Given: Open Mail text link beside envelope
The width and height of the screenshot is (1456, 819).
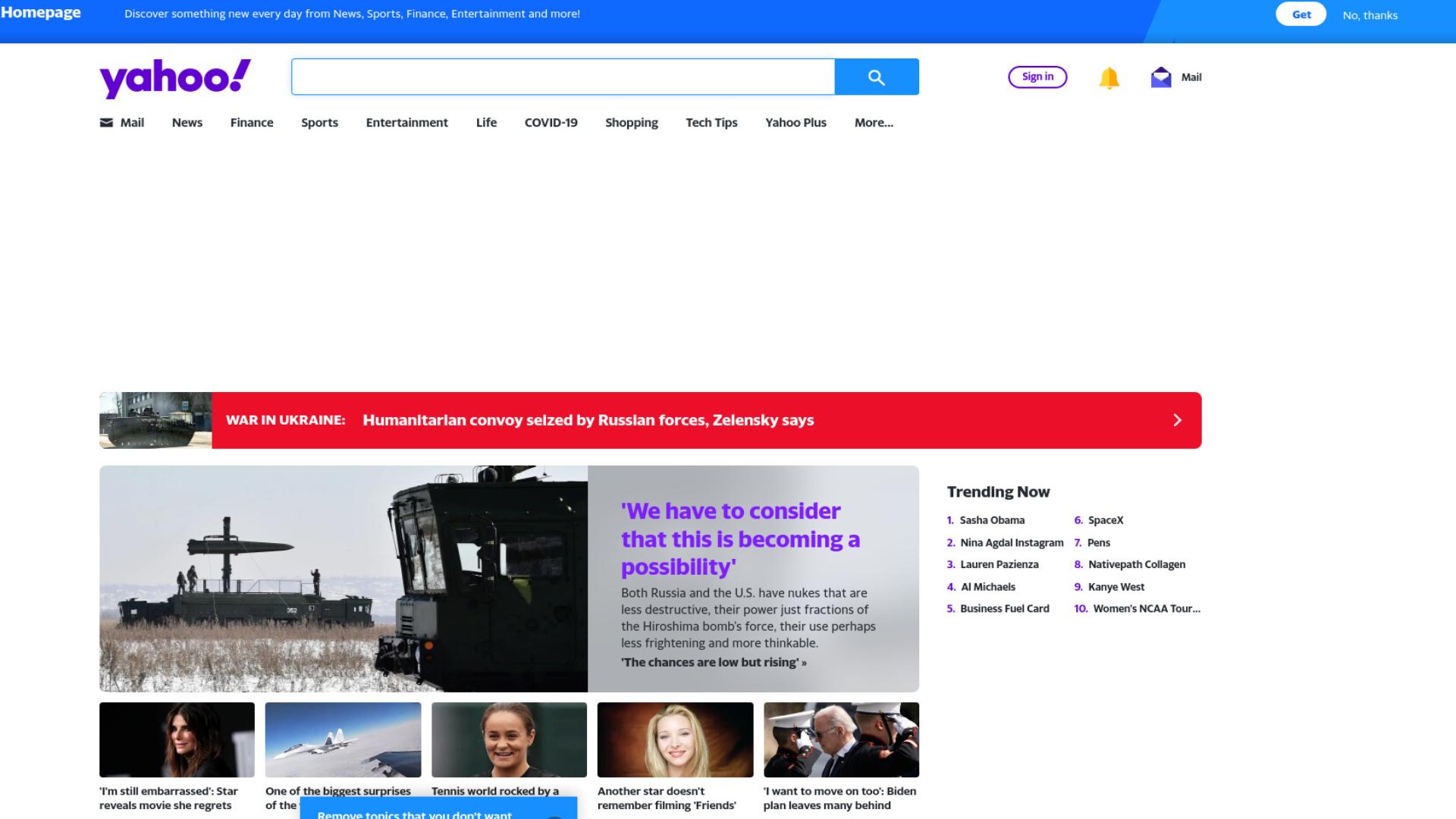Looking at the screenshot, I should (1191, 77).
